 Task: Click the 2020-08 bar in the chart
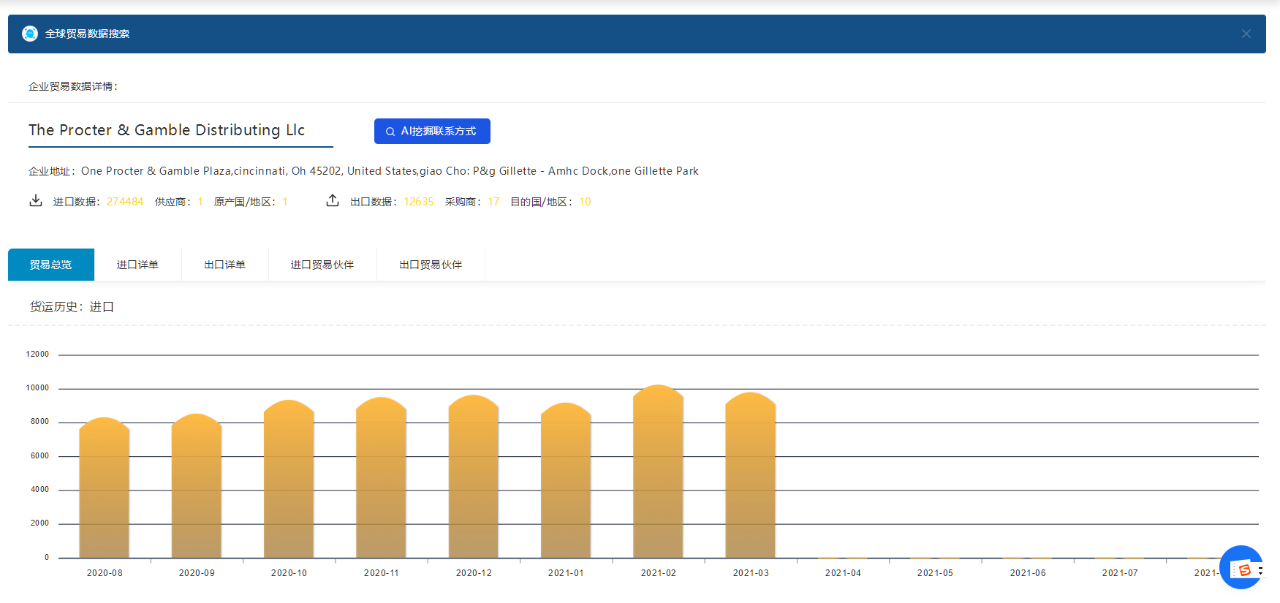click(x=104, y=490)
